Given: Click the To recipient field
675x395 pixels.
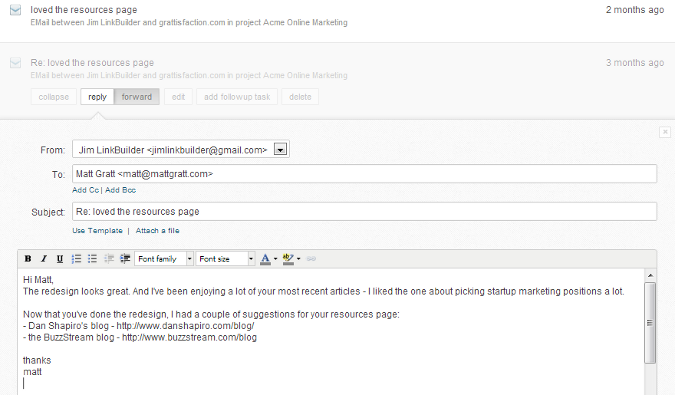Looking at the screenshot, I should (365, 174).
